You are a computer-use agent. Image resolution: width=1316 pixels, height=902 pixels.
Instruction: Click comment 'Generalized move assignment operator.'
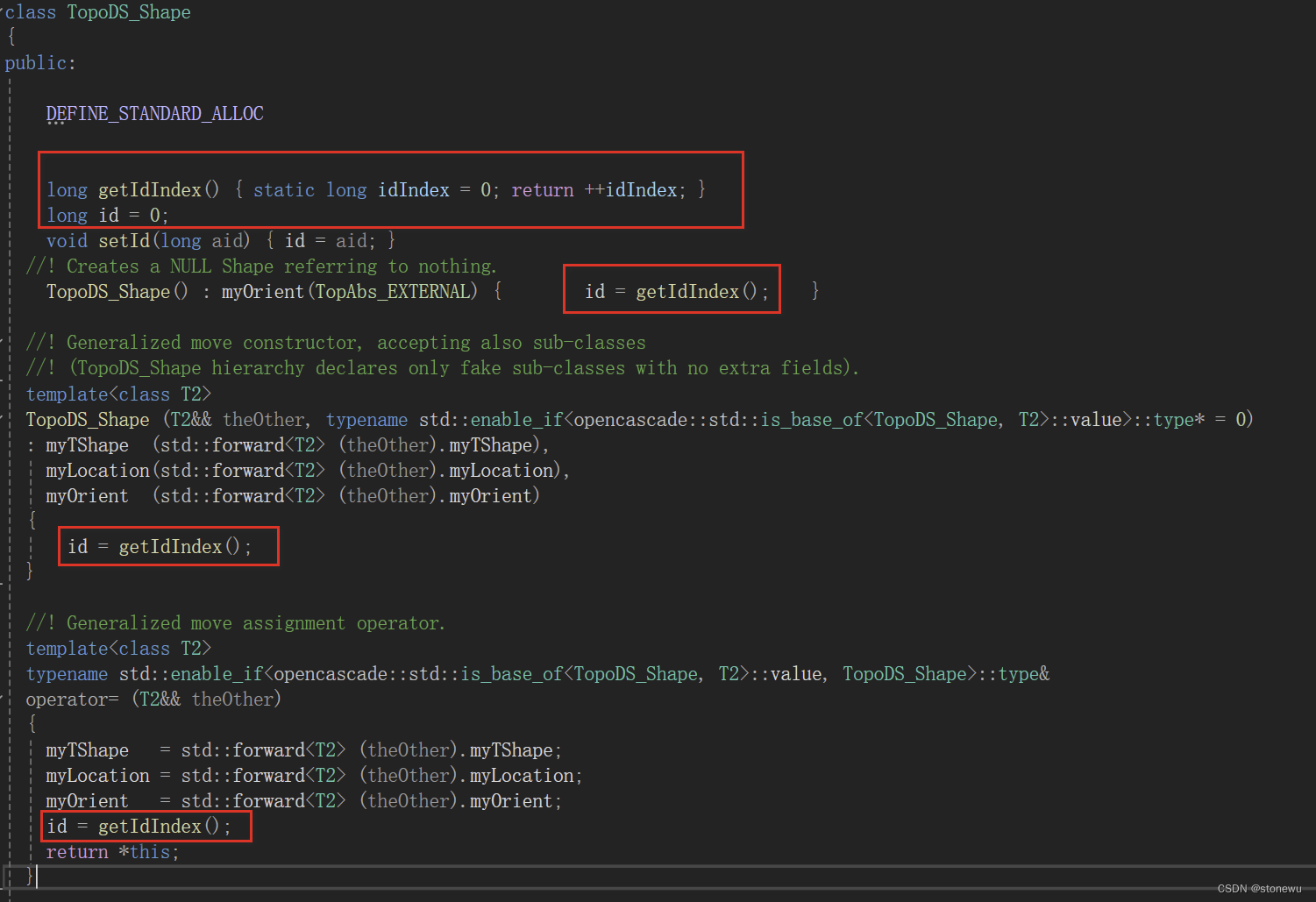coord(256,623)
